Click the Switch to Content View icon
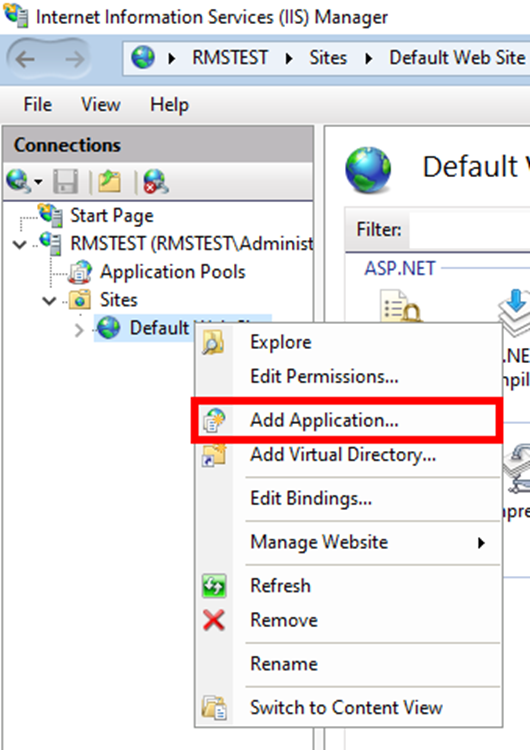Viewport: 530px width, 750px height. click(x=214, y=708)
